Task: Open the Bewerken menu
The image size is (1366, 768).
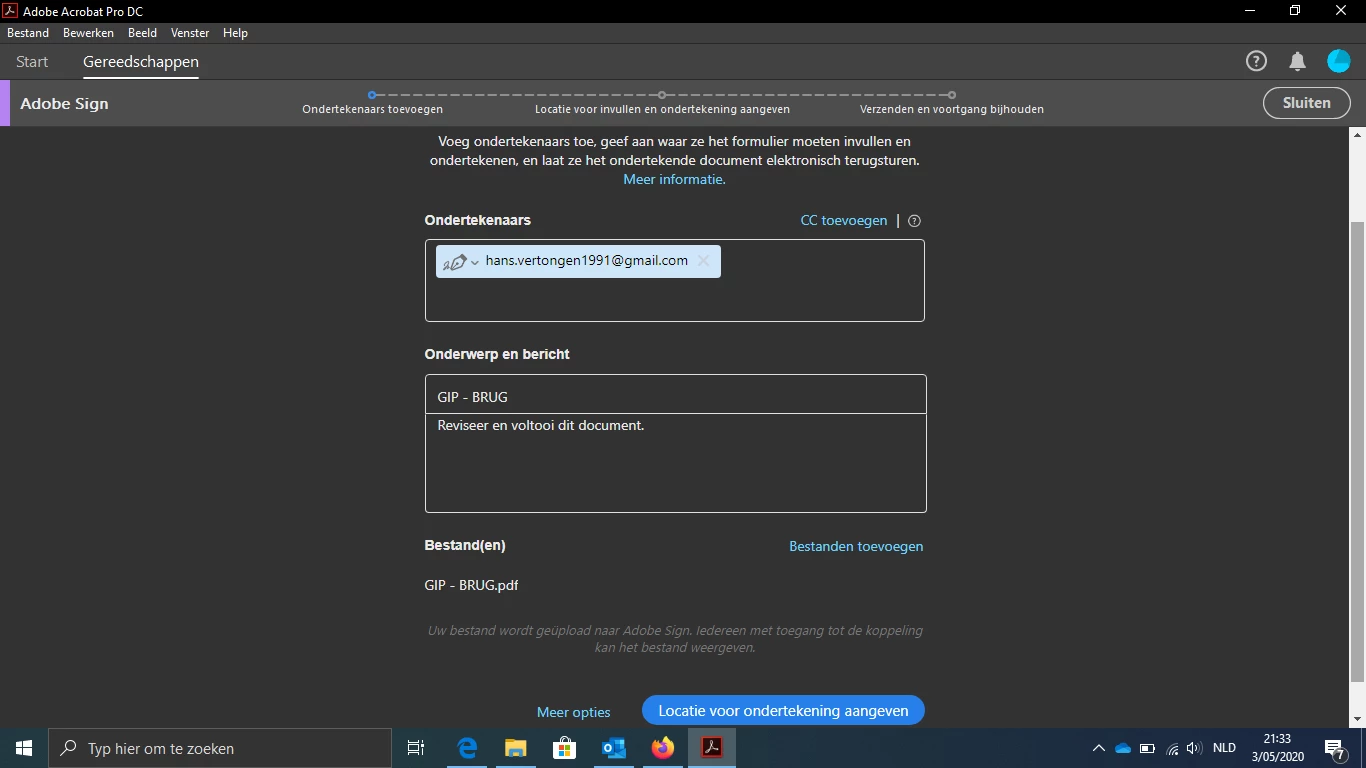Action: click(88, 33)
